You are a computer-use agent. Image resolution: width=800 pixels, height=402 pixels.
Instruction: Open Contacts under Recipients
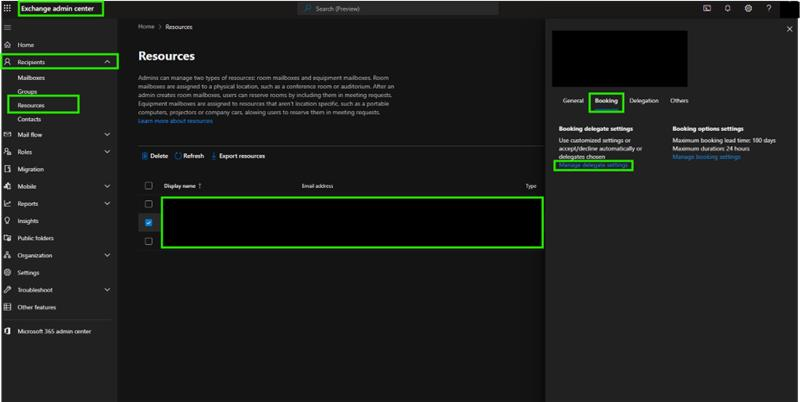[x=29, y=119]
